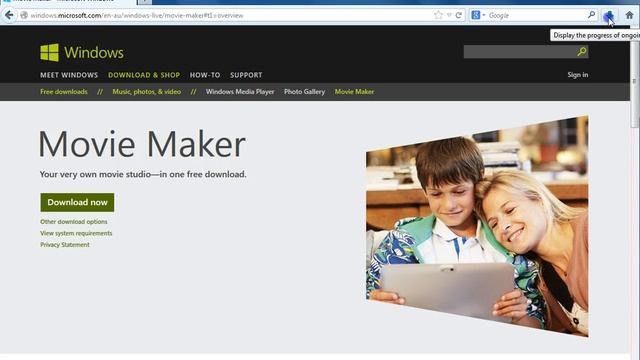This screenshot has width=640, height=360.
Task: Click the 'Your very own movie studio' tagline
Action: 143,174
